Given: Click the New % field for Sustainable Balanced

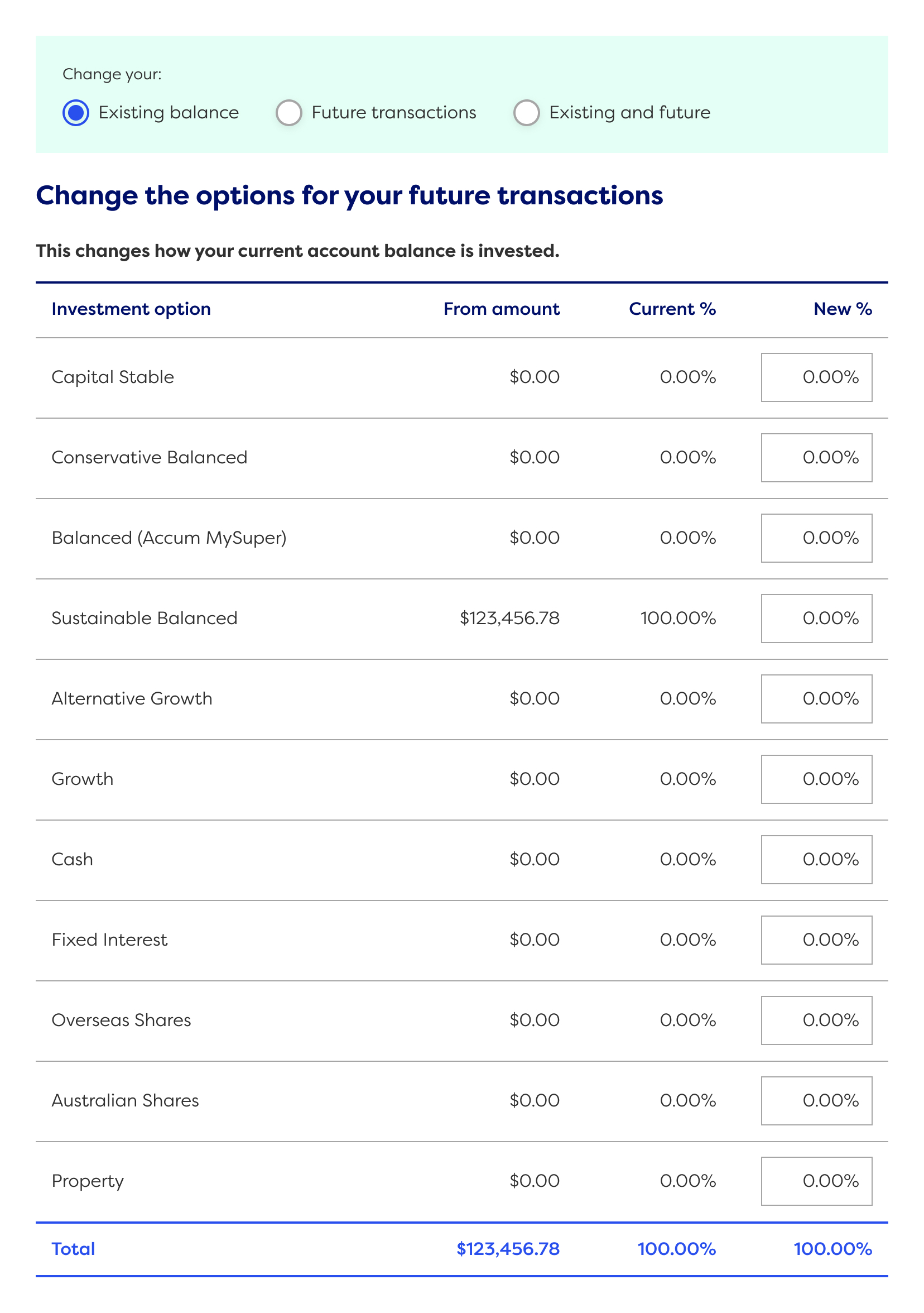Looking at the screenshot, I should pos(816,618).
